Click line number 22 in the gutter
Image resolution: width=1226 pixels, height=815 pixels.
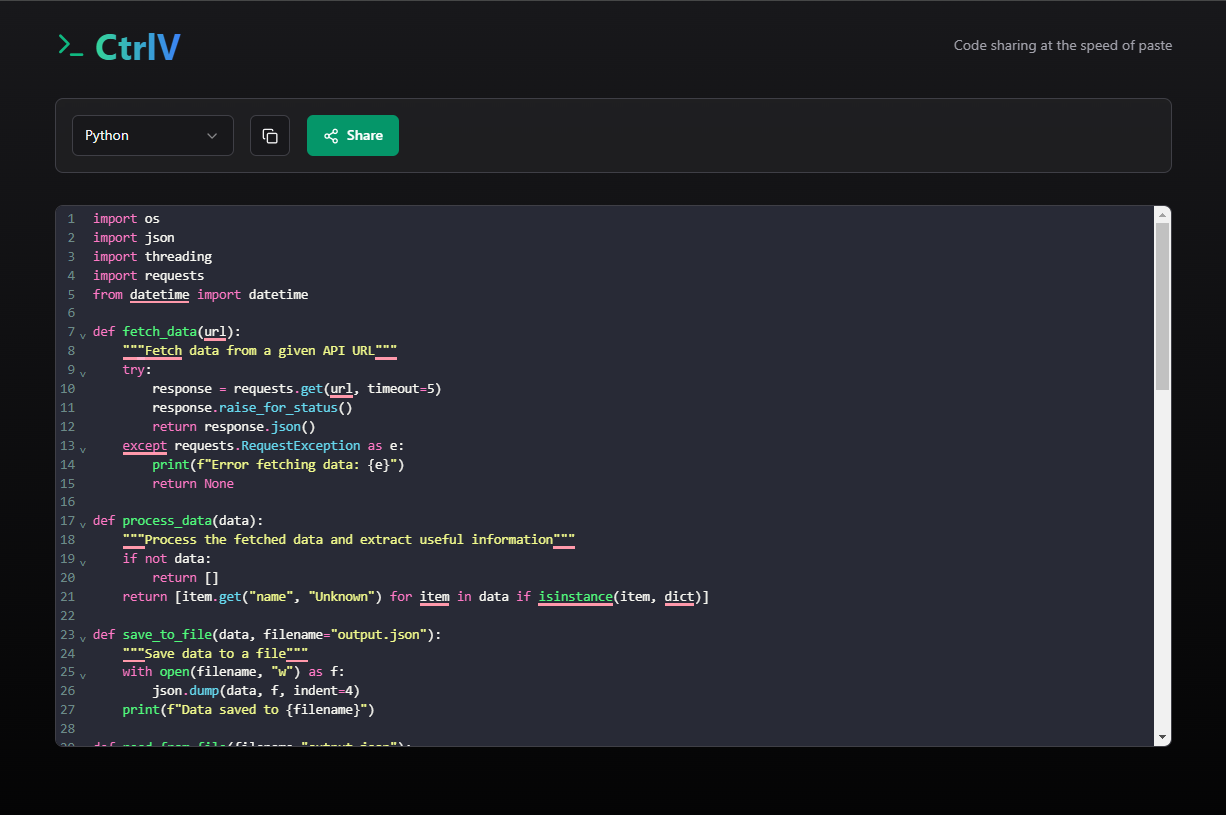point(68,616)
